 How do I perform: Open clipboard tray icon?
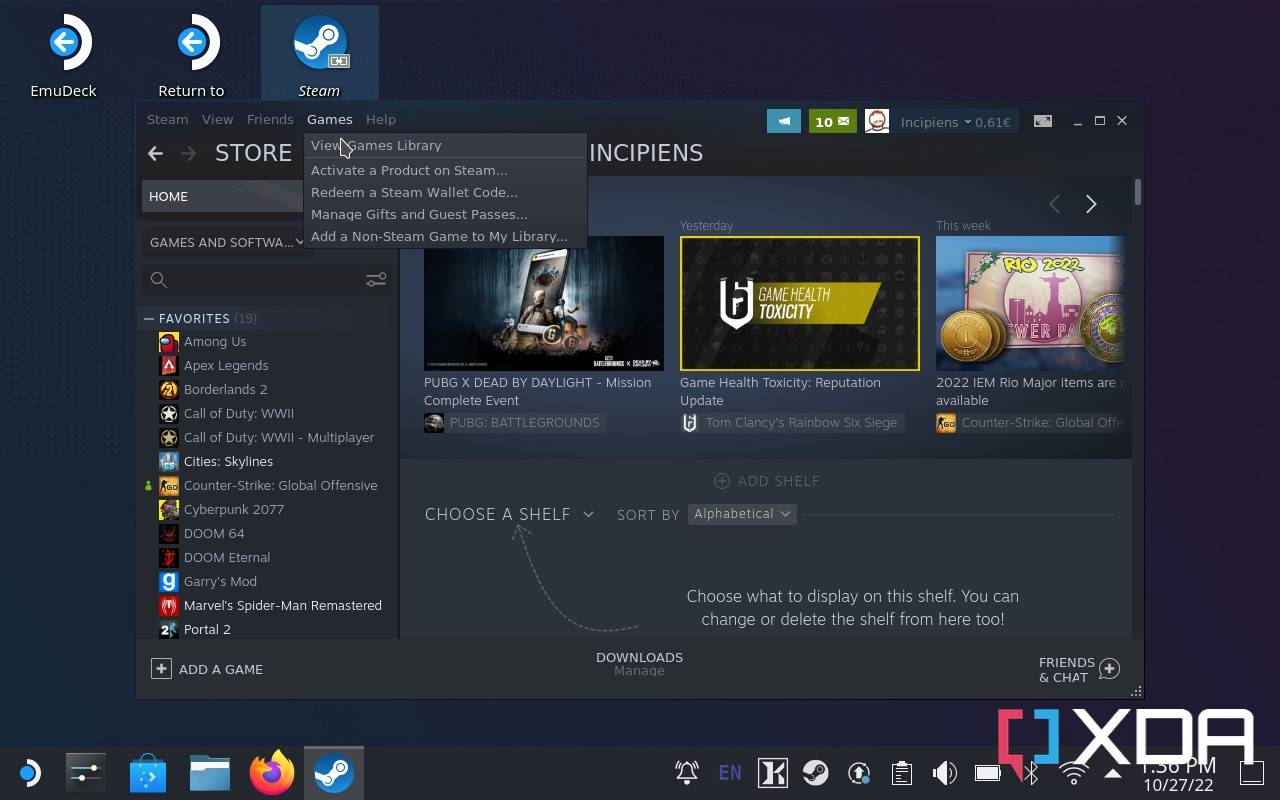coord(901,773)
